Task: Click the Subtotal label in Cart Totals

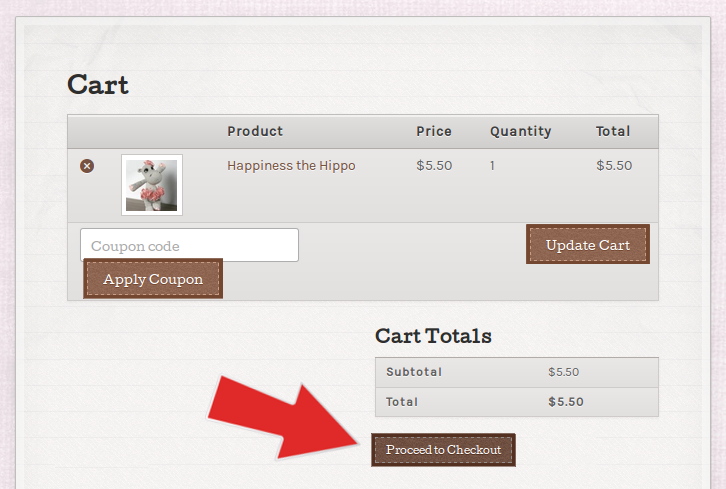Action: (x=414, y=372)
